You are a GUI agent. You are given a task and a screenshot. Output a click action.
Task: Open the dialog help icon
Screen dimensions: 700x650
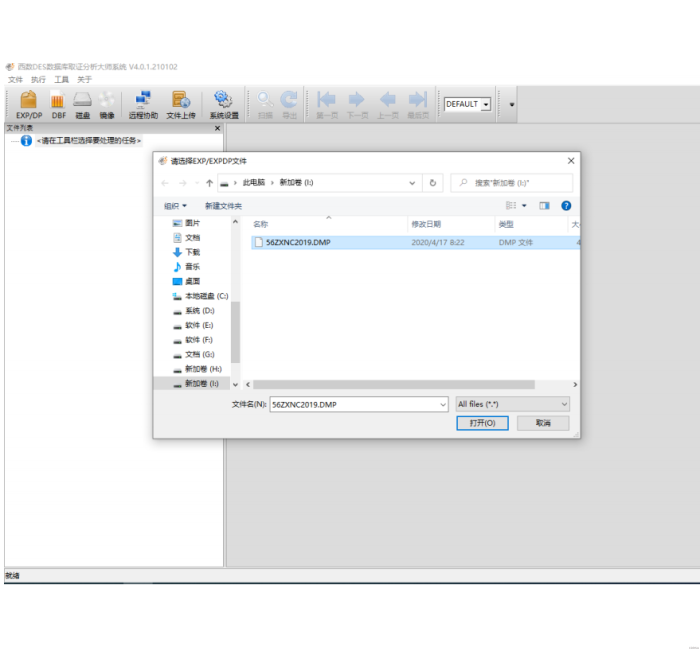pos(566,205)
